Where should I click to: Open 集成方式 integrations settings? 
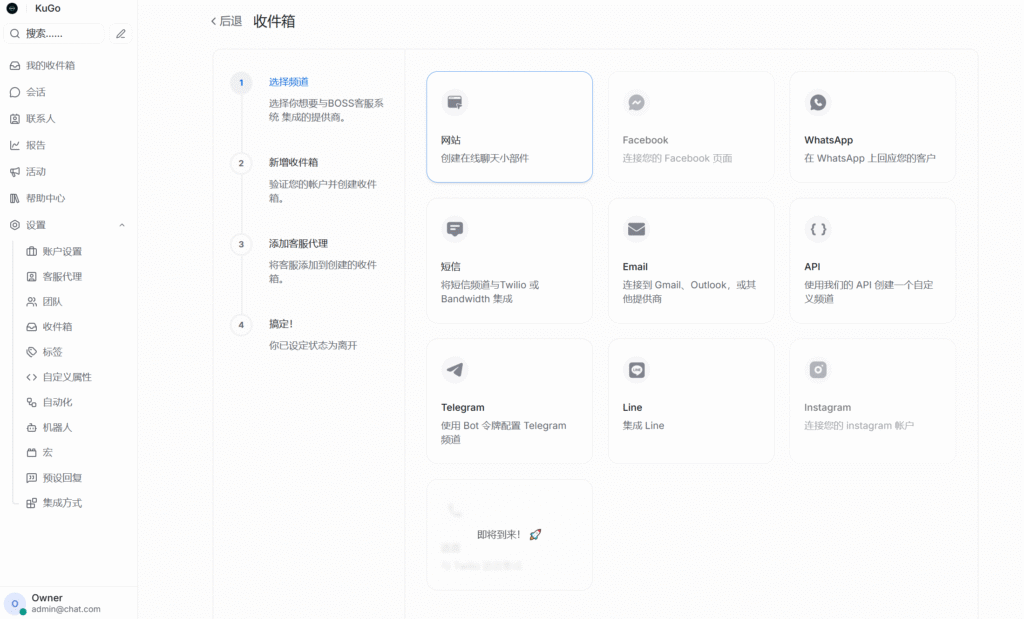coord(62,503)
